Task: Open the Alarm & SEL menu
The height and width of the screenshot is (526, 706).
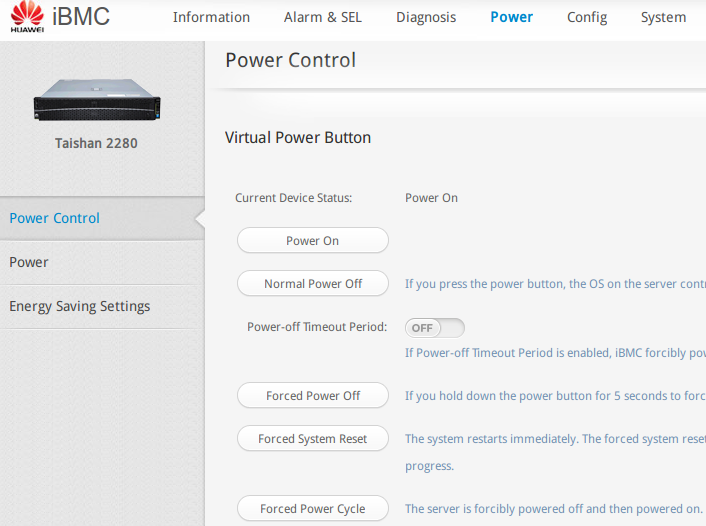Action: coord(322,17)
